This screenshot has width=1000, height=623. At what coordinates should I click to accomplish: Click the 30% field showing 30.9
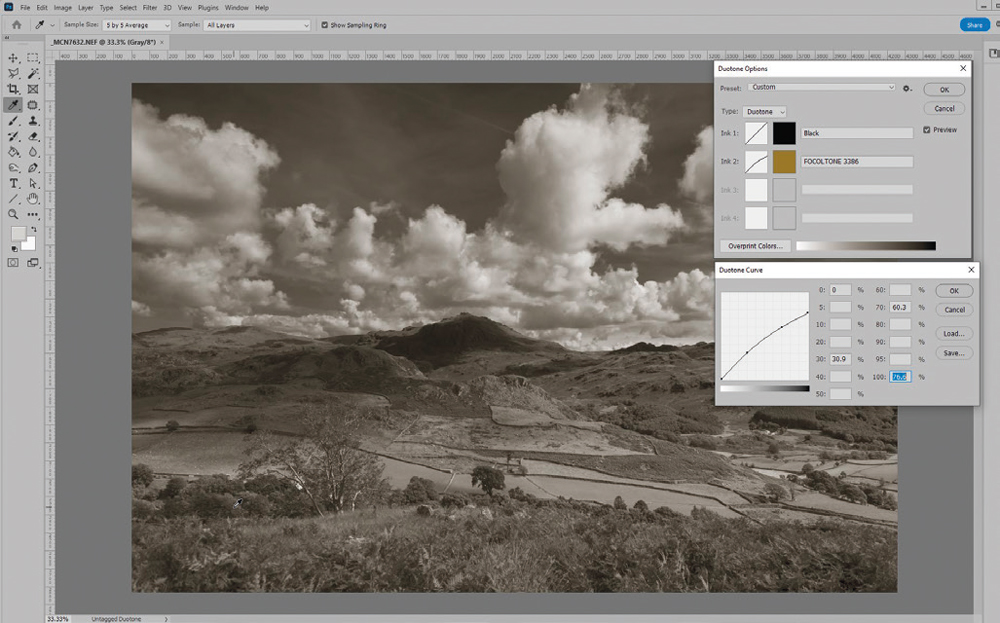(x=840, y=359)
